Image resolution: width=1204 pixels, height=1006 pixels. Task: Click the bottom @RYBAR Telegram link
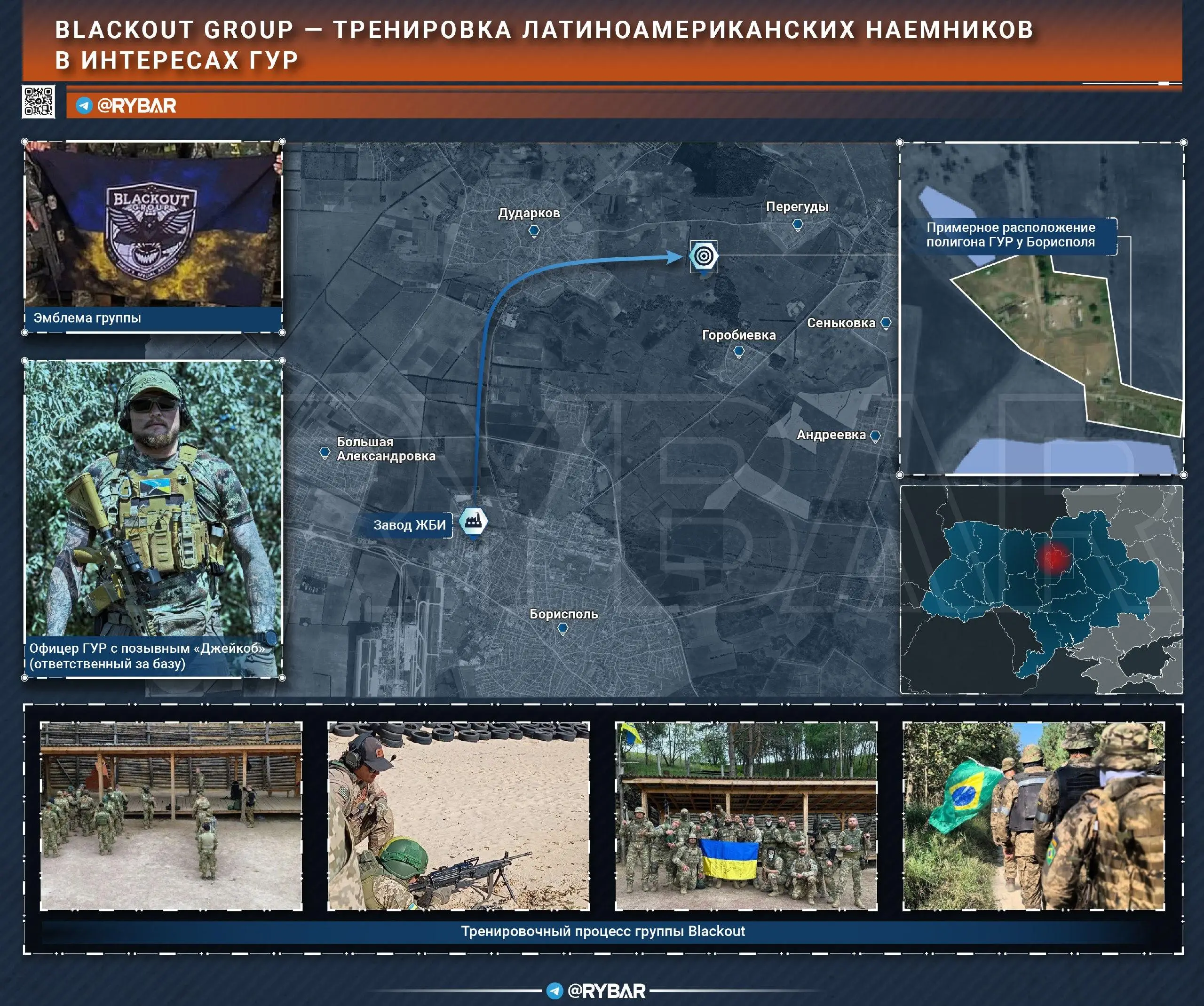pyautogui.click(x=596, y=990)
